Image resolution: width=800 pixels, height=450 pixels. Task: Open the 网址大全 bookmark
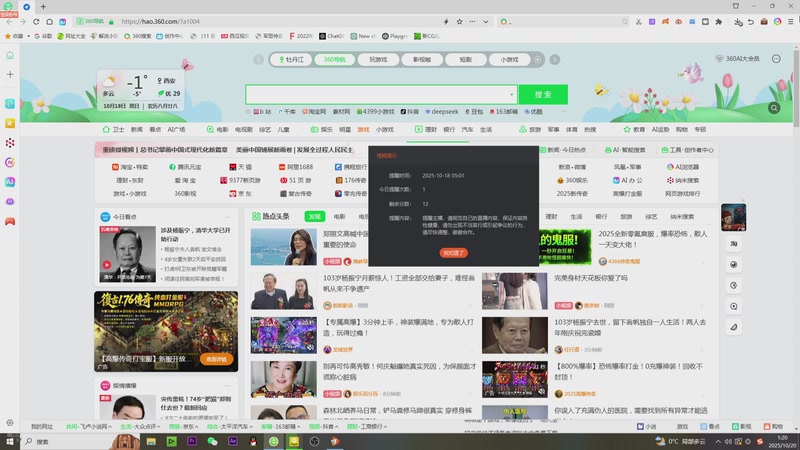[71, 36]
